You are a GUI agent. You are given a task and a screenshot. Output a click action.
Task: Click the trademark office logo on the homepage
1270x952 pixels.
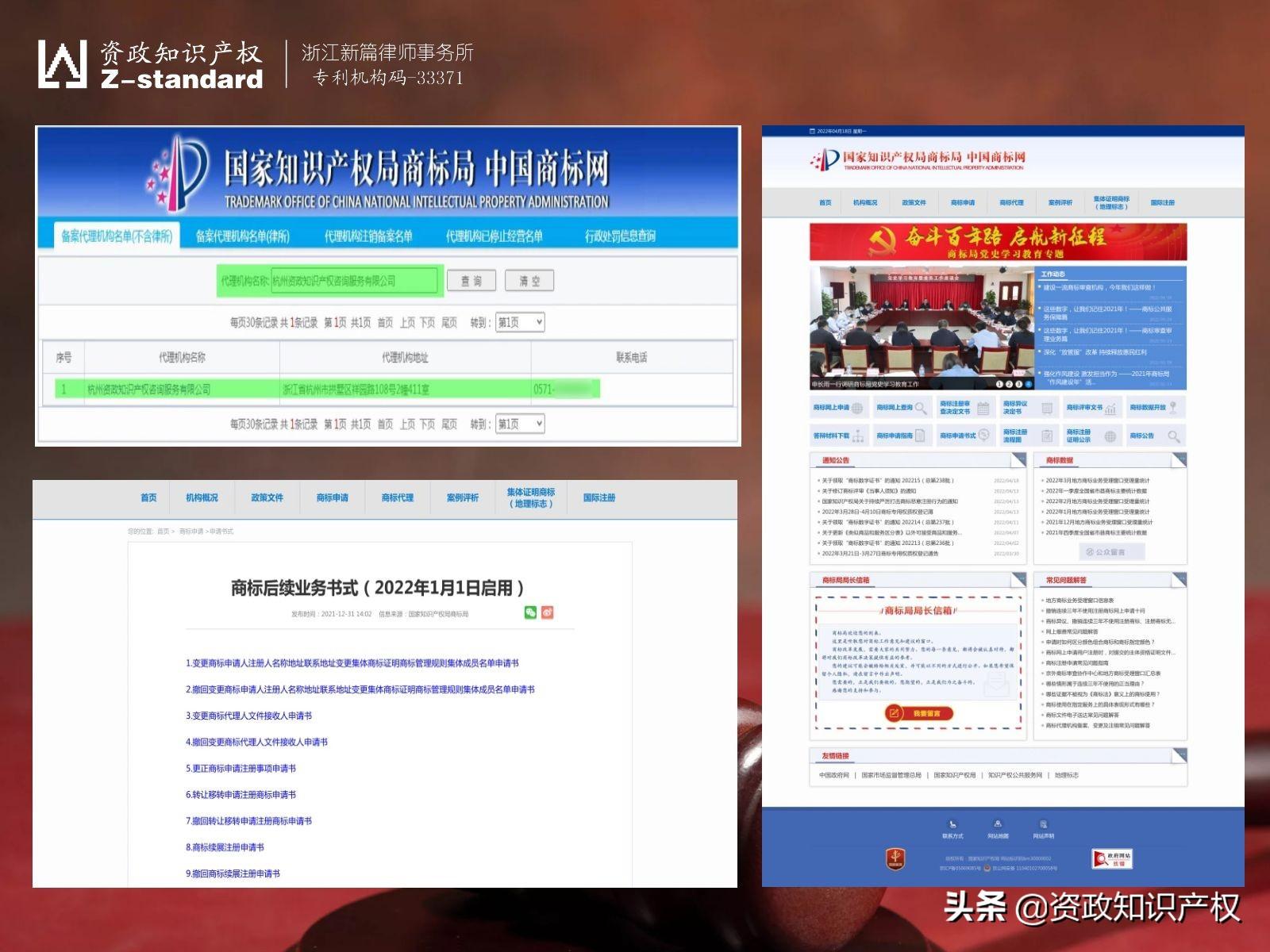(918, 159)
